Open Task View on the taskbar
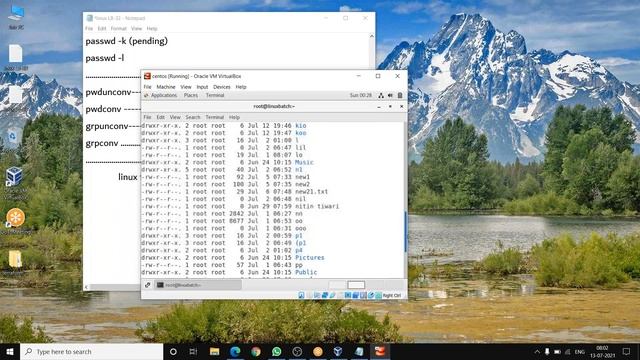 click(x=193, y=351)
